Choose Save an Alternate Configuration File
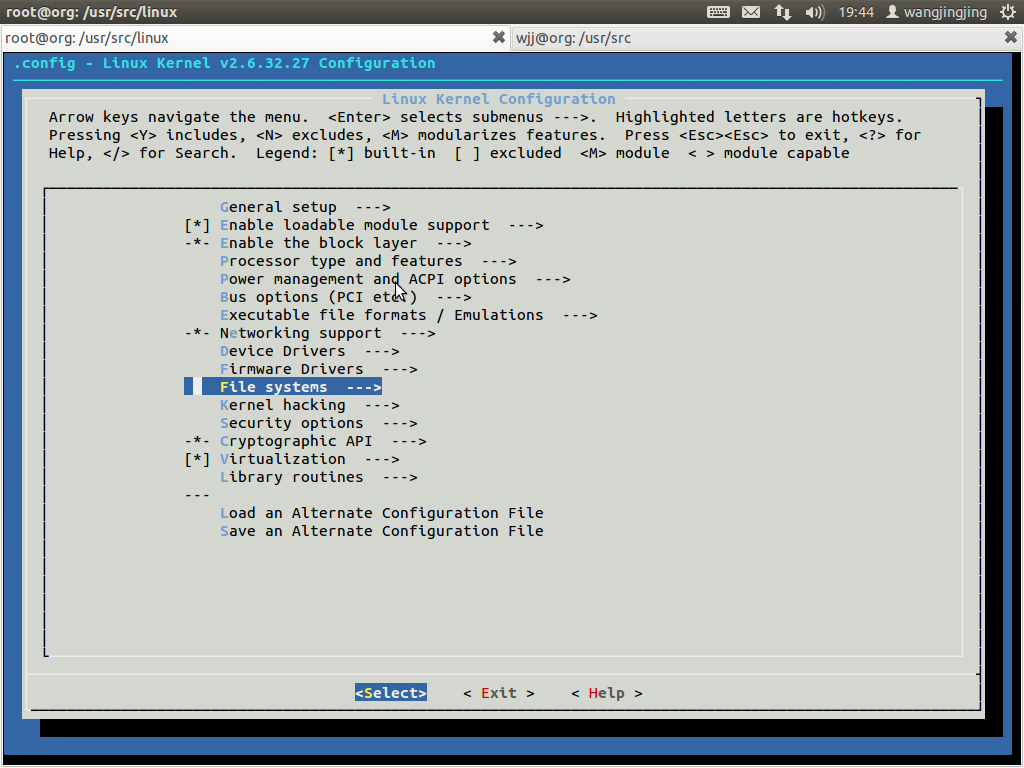The image size is (1024, 768). 381,532
